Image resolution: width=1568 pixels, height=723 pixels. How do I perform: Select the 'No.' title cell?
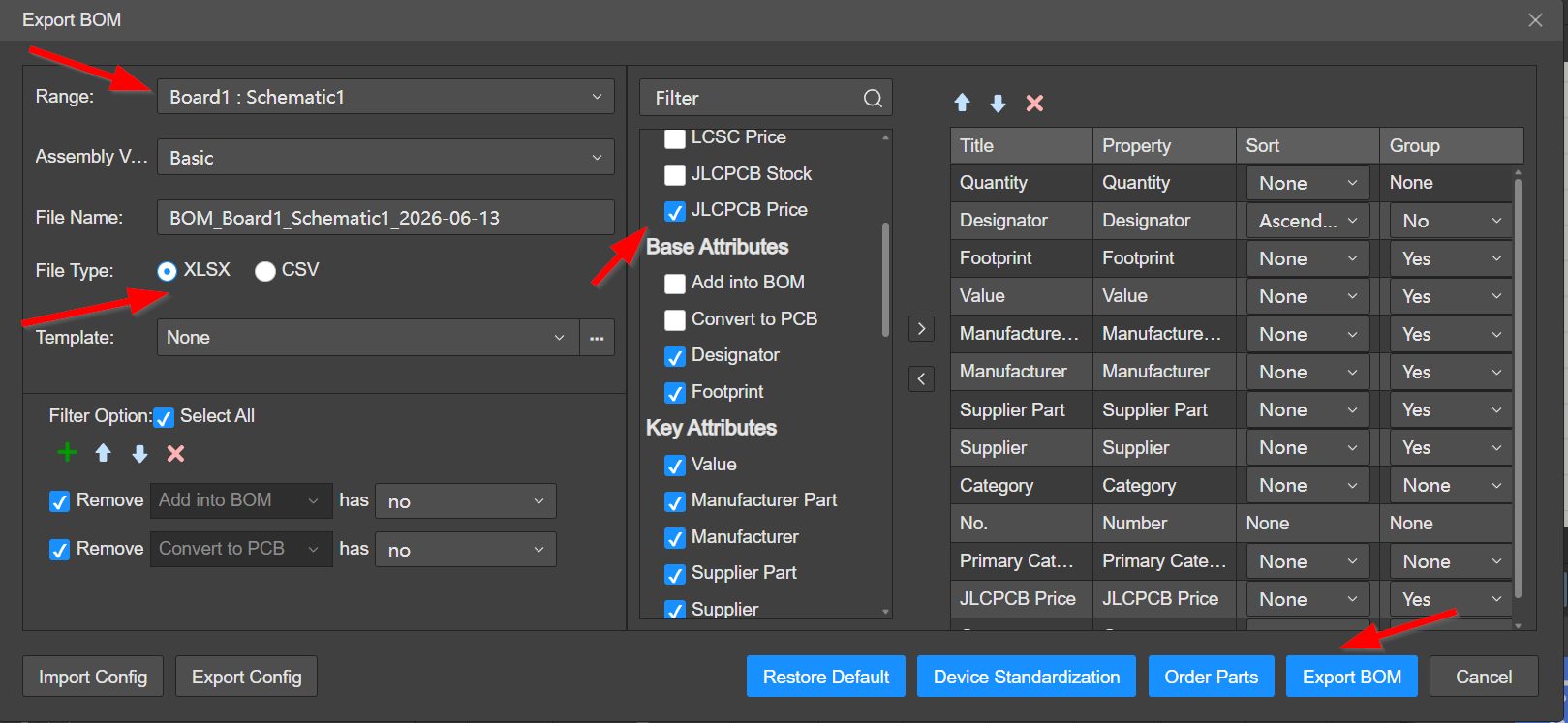point(1022,524)
